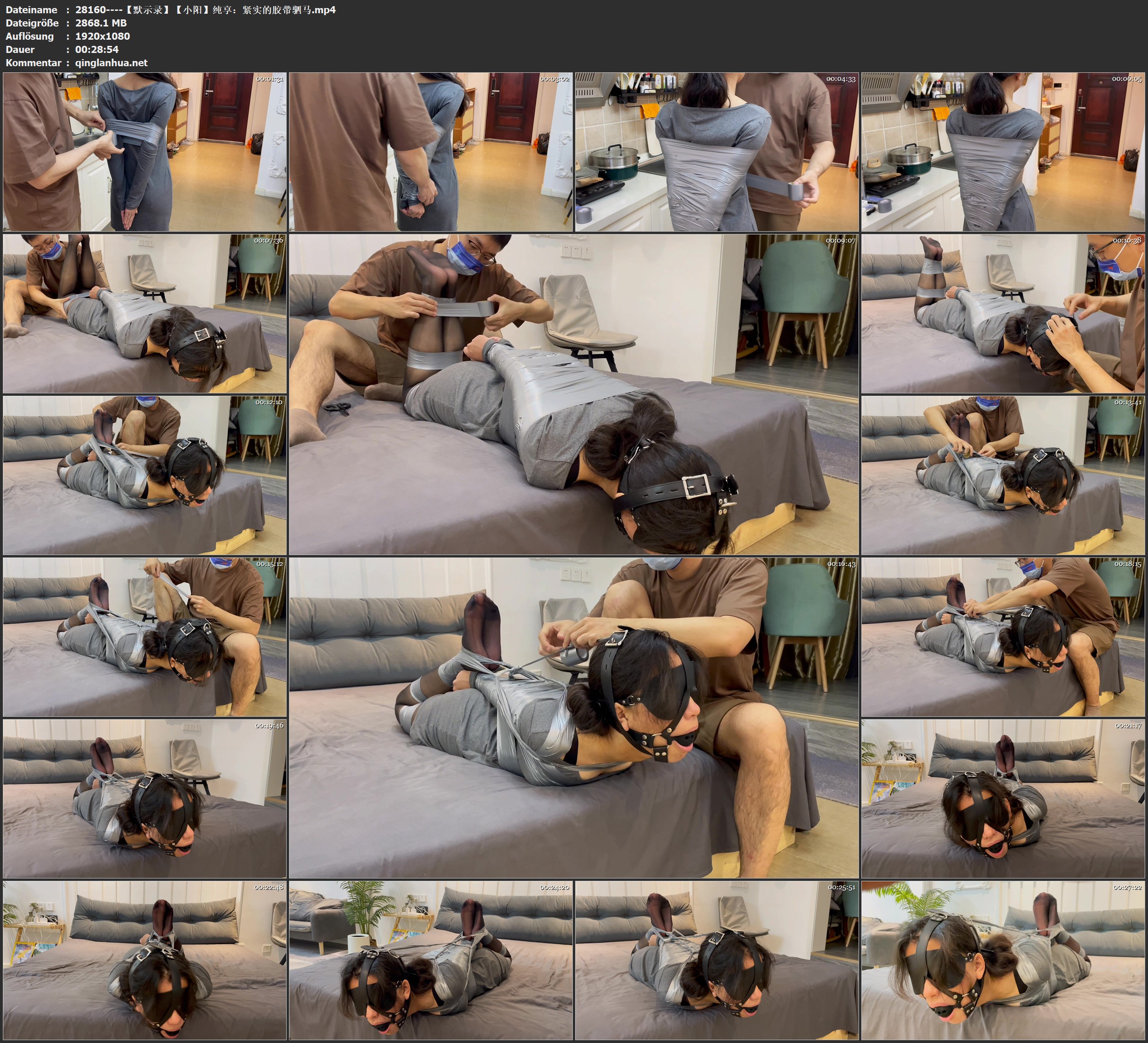Click the frame at 00:13:41
The width and height of the screenshot is (1148, 1043).
tap(1003, 475)
